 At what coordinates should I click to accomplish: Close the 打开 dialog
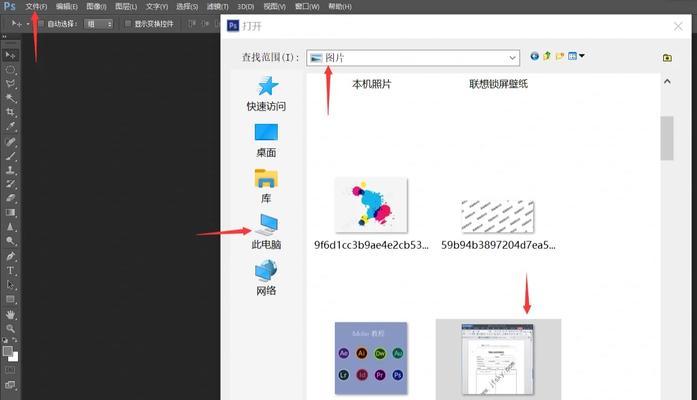(678, 27)
